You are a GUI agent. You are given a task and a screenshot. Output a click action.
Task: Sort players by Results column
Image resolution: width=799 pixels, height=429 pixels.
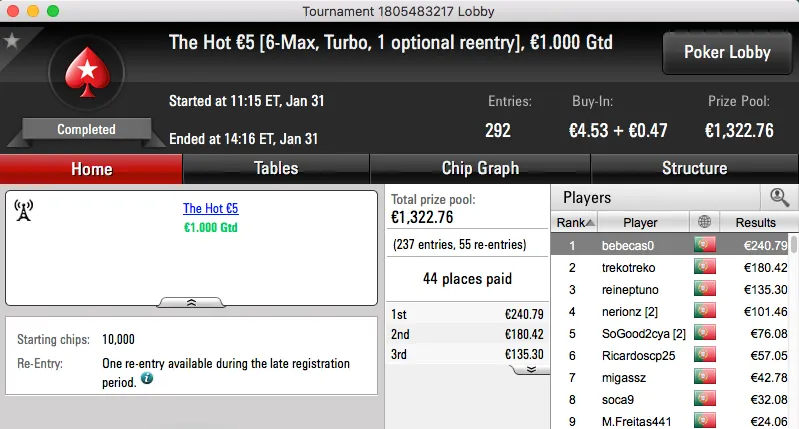point(755,222)
